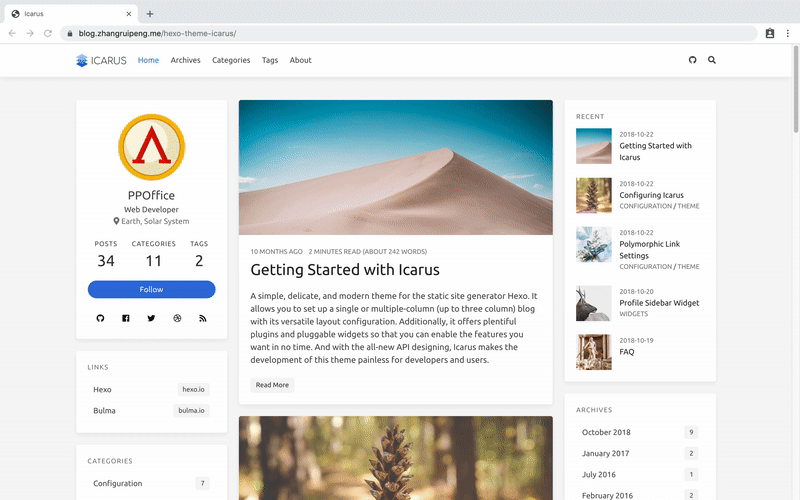Select the Icarus browser tab
The width and height of the screenshot is (800, 500).
click(x=71, y=14)
